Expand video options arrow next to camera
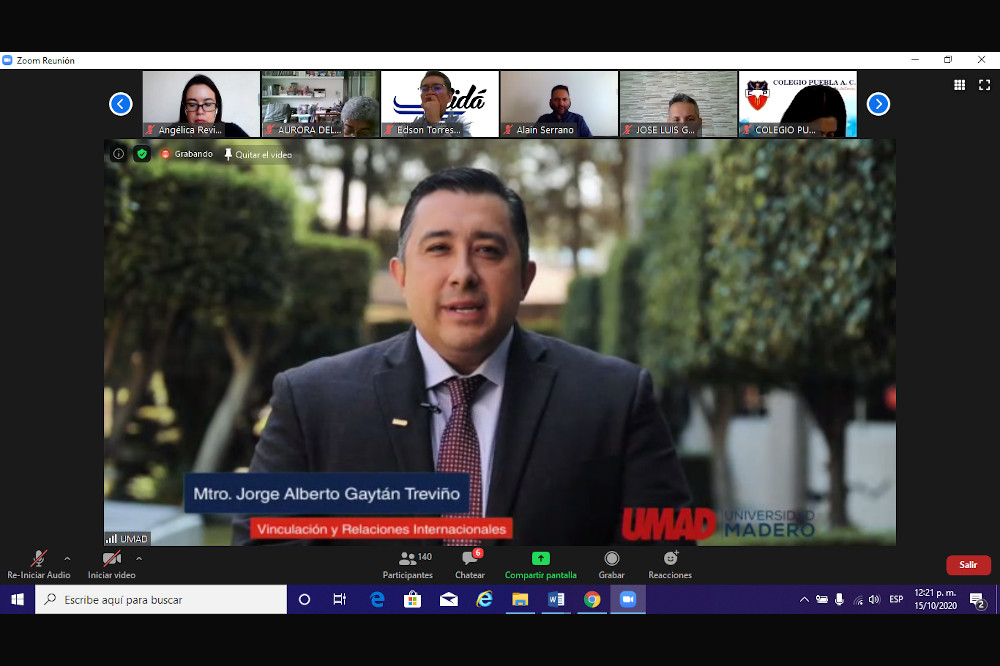The height and width of the screenshot is (666, 1000). pos(139,558)
